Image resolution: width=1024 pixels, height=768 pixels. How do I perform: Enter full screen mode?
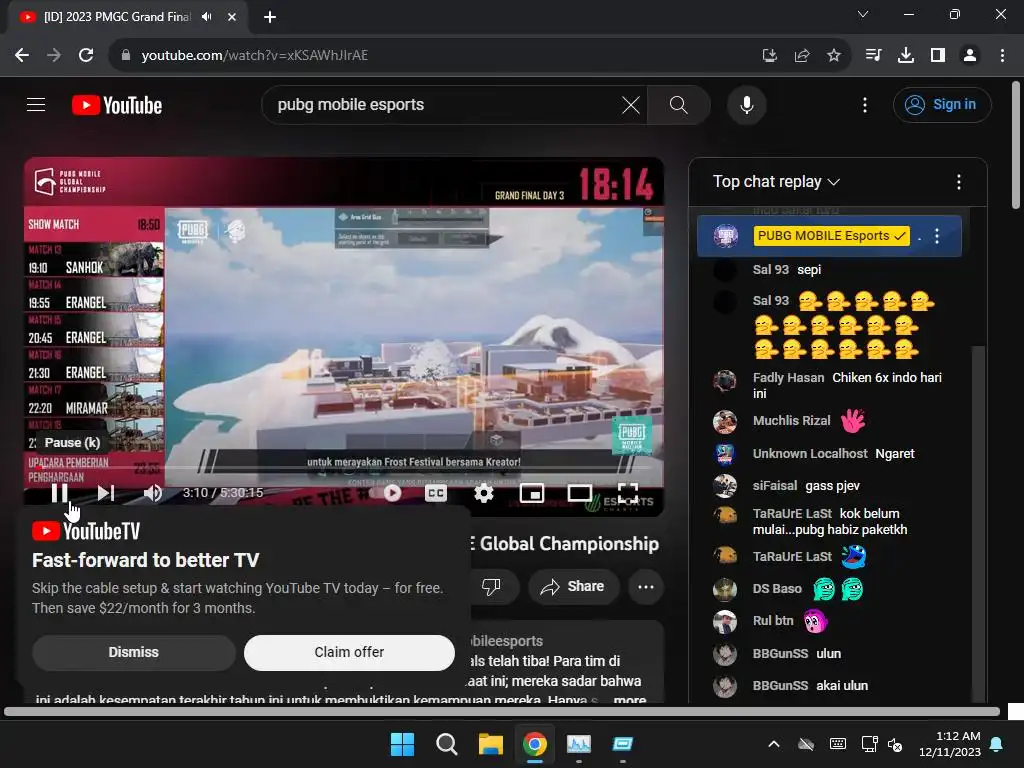pos(628,493)
